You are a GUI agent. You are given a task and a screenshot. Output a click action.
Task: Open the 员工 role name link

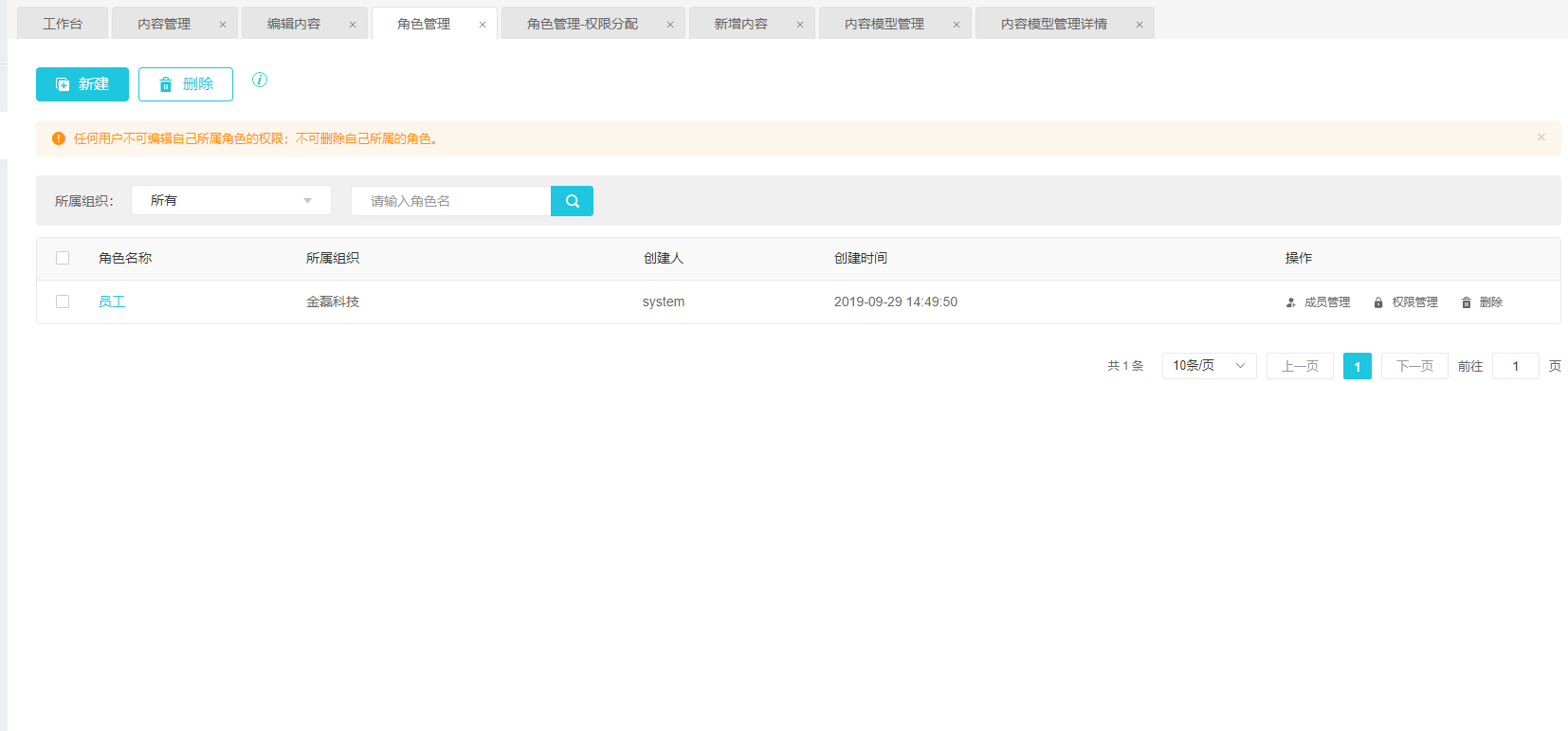tap(112, 302)
